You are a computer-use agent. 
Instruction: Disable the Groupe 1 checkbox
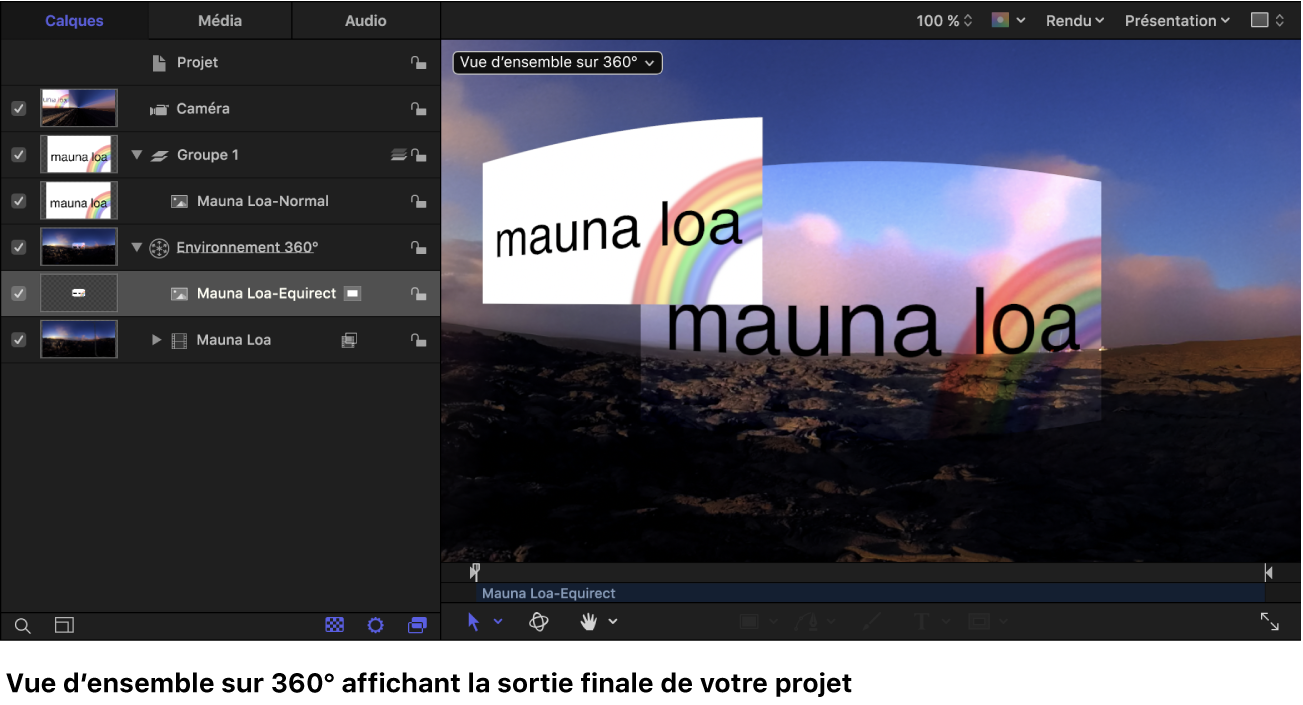pyautogui.click(x=18, y=154)
